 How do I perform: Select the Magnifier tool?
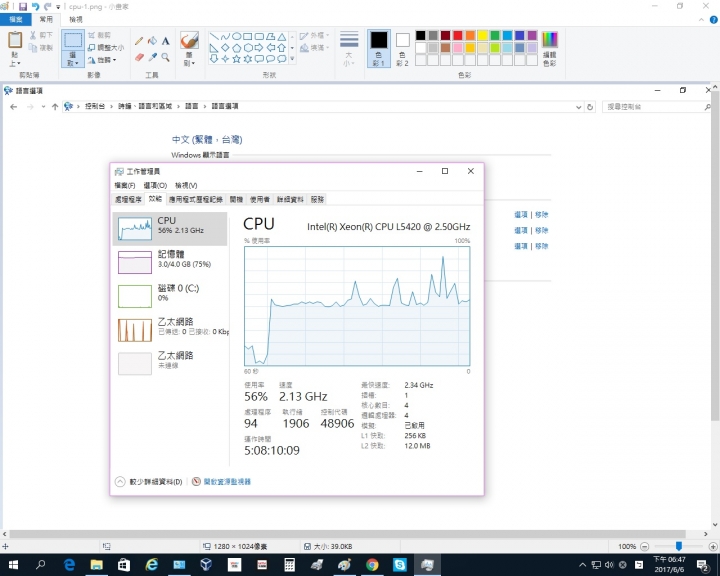pyautogui.click(x=166, y=57)
